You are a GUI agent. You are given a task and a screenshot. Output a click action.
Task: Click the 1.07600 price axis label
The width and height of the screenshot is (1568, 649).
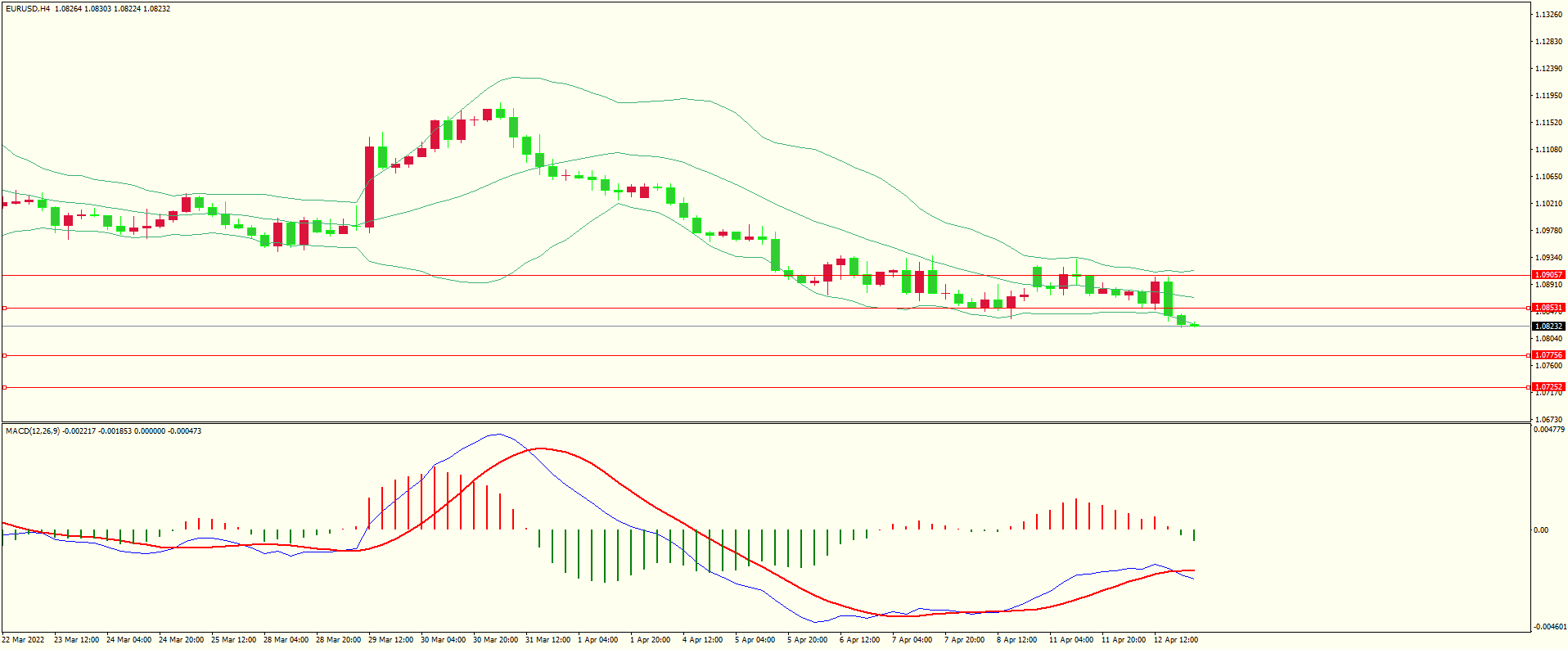1549,366
